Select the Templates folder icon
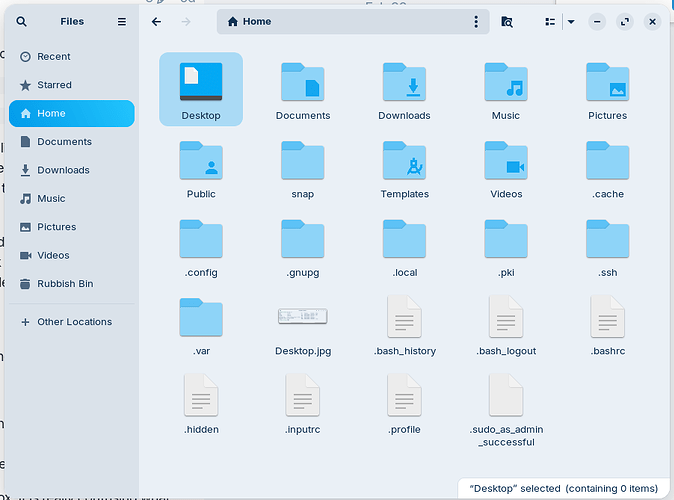This screenshot has height=500, width=674. [x=404, y=160]
